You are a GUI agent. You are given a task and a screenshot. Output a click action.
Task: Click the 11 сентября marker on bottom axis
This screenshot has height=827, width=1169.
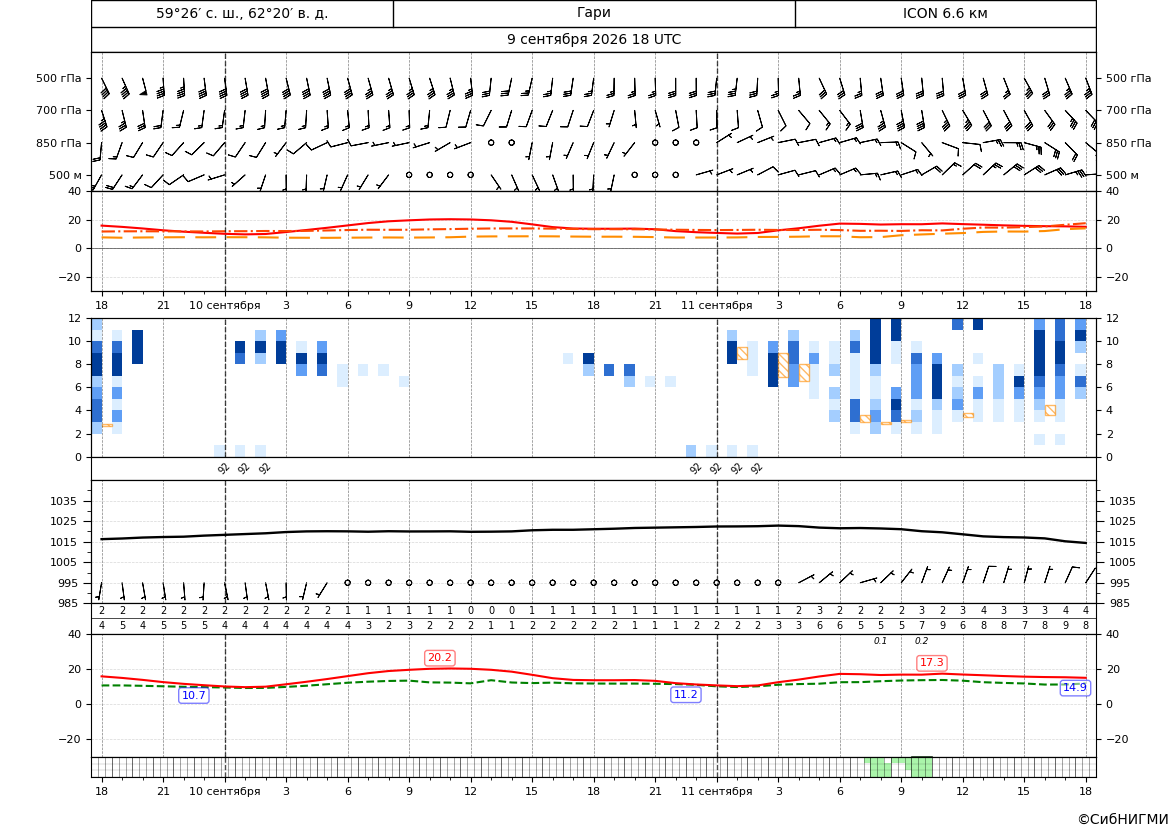click(x=717, y=791)
